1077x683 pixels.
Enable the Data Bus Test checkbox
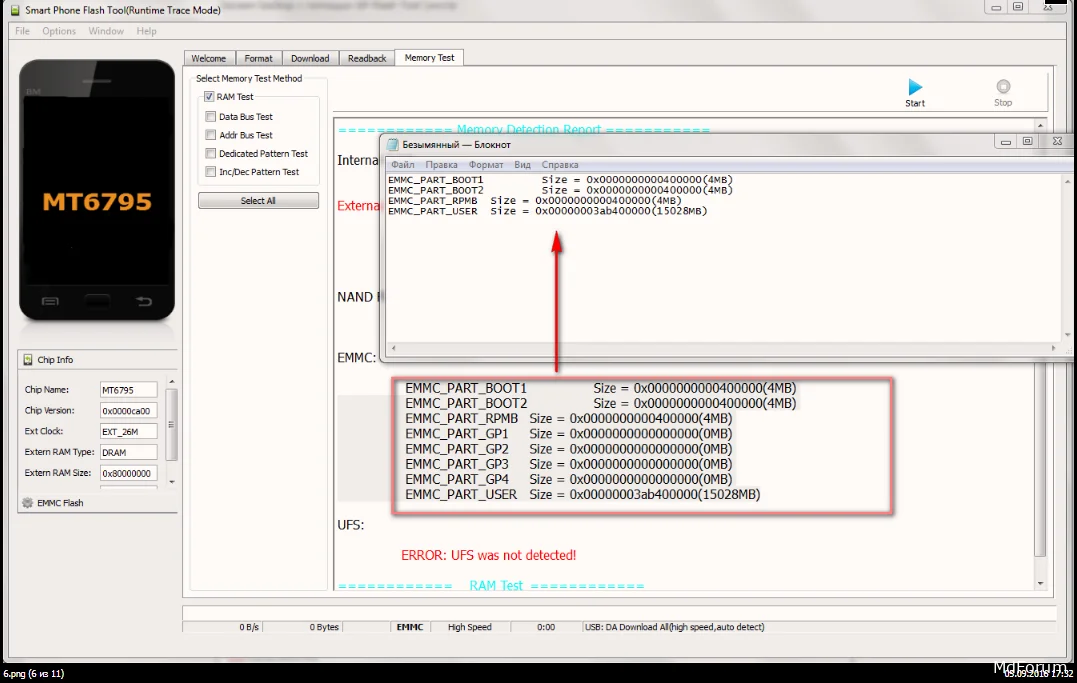210,117
